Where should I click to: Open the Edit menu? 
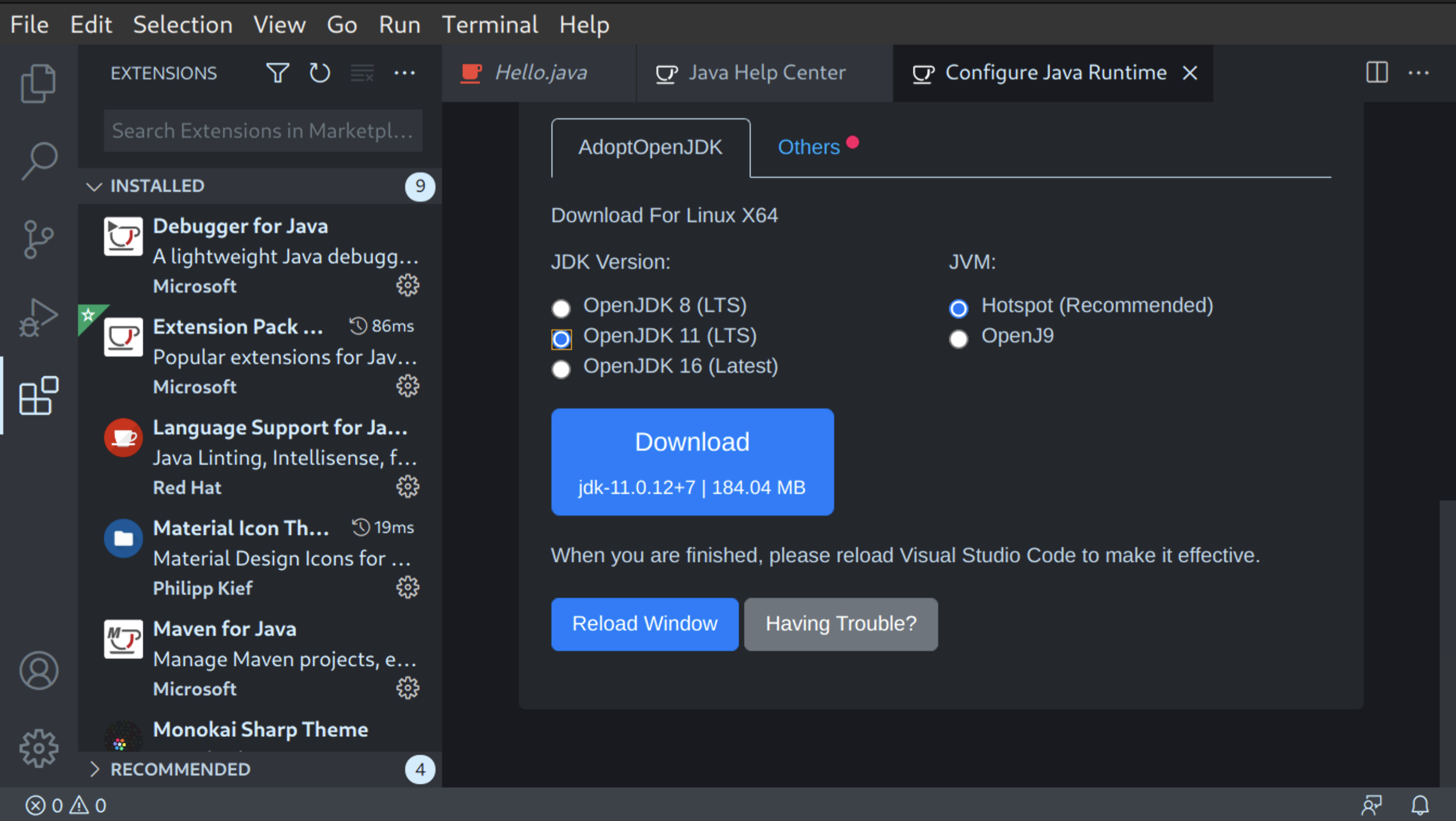(x=90, y=24)
